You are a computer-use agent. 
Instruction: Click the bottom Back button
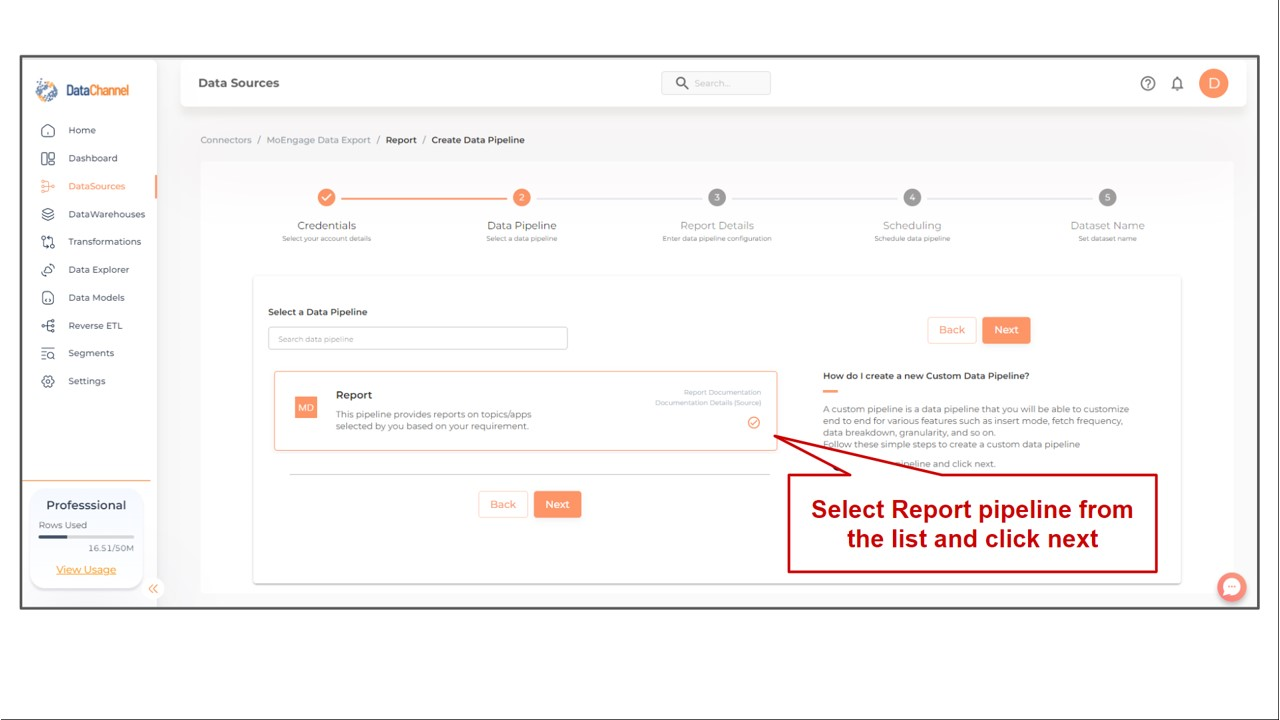(x=503, y=505)
